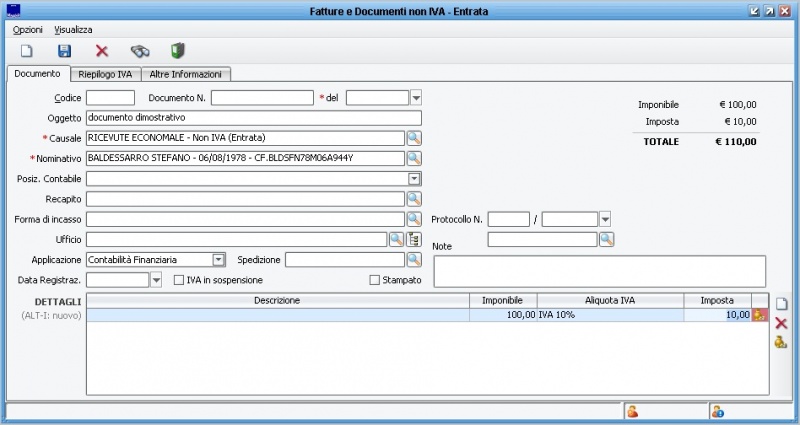Click the New document toolbar icon

click(x=27, y=51)
